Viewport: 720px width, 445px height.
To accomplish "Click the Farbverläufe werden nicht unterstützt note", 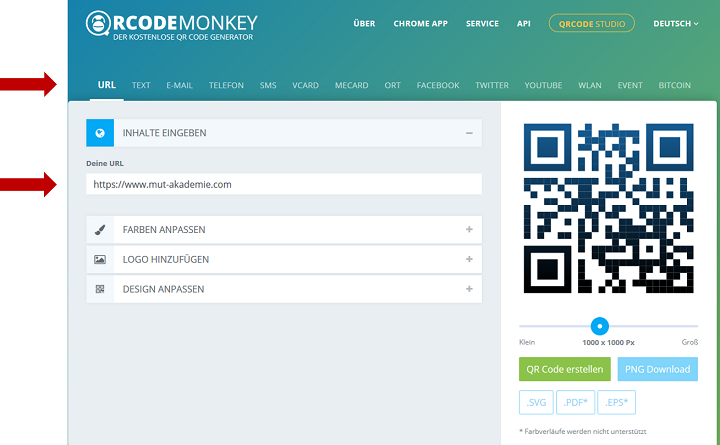I will (583, 431).
